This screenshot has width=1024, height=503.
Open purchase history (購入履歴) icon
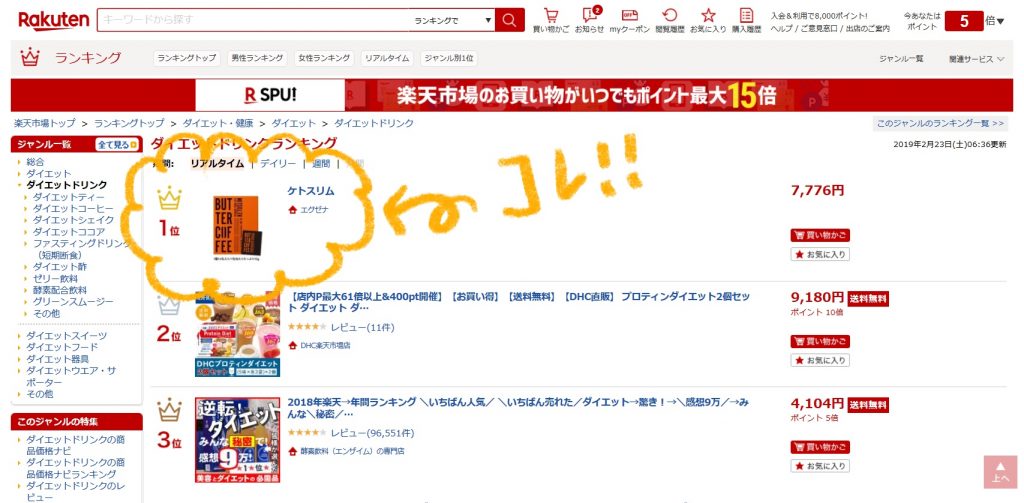(x=746, y=18)
